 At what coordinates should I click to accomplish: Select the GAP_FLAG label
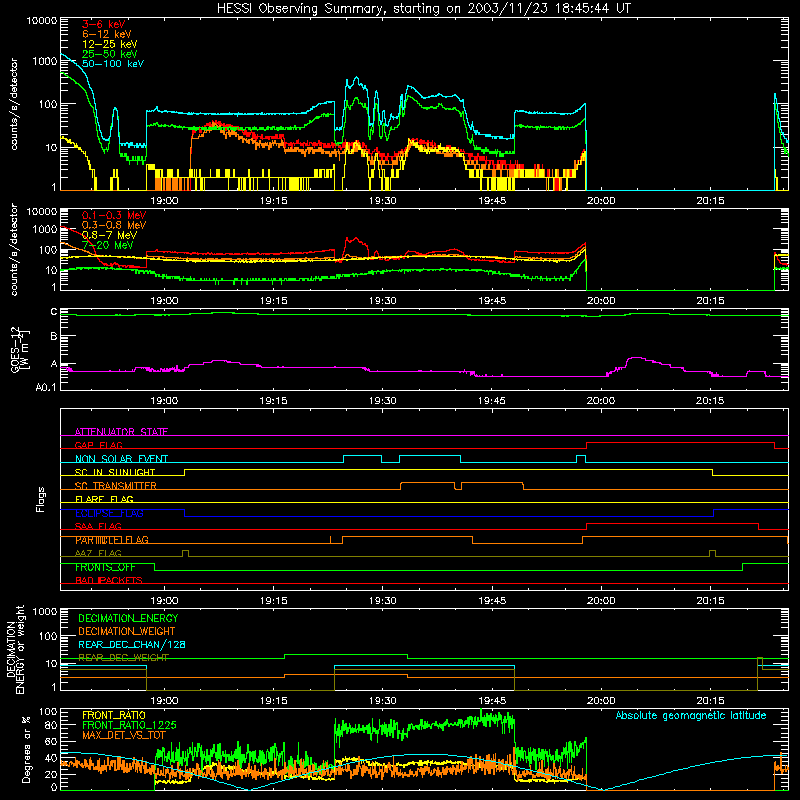click(x=98, y=445)
